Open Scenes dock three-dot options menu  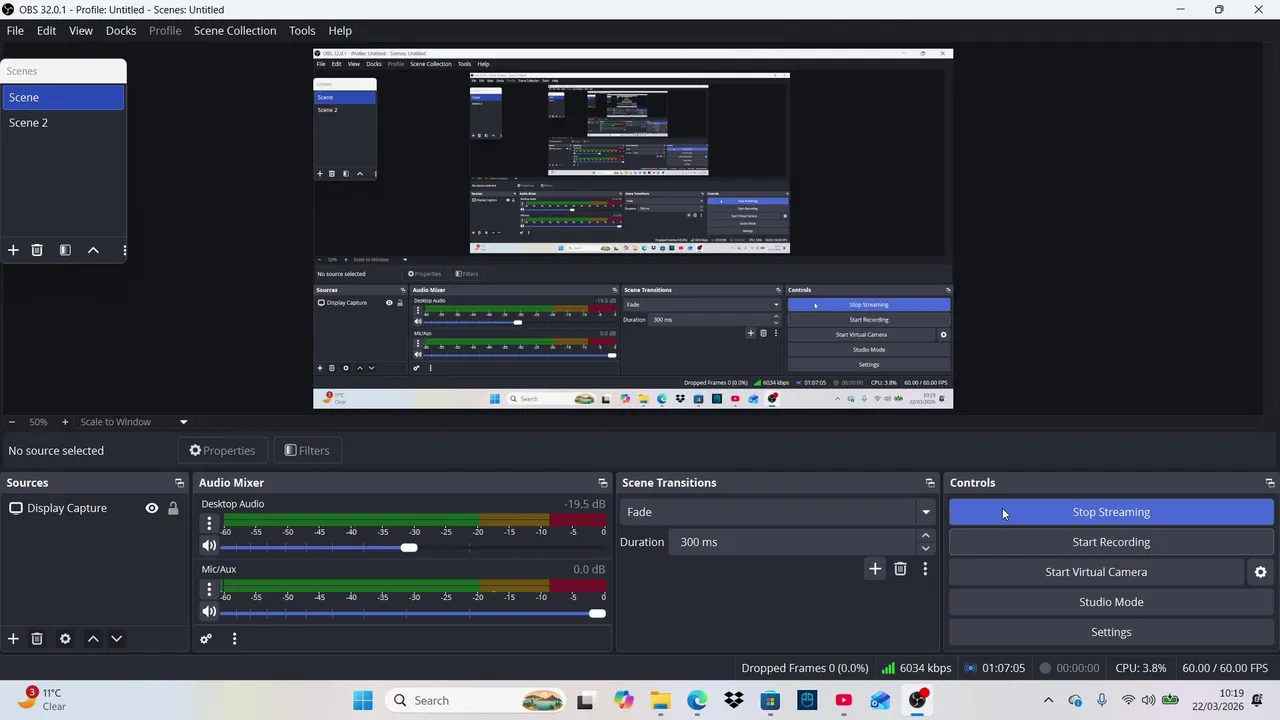[124, 250]
